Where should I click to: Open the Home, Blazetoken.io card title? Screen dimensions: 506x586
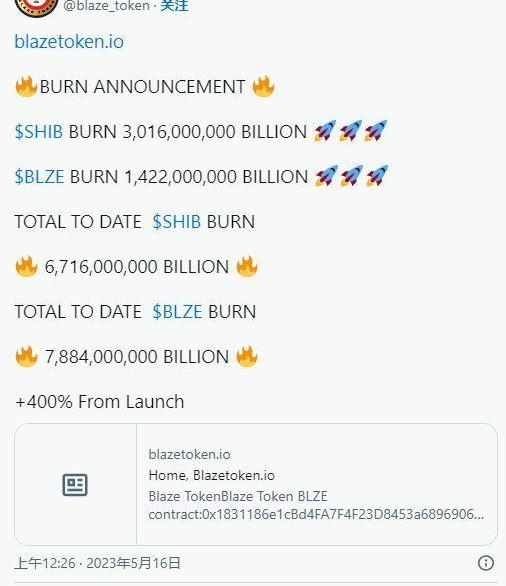click(x=212, y=475)
